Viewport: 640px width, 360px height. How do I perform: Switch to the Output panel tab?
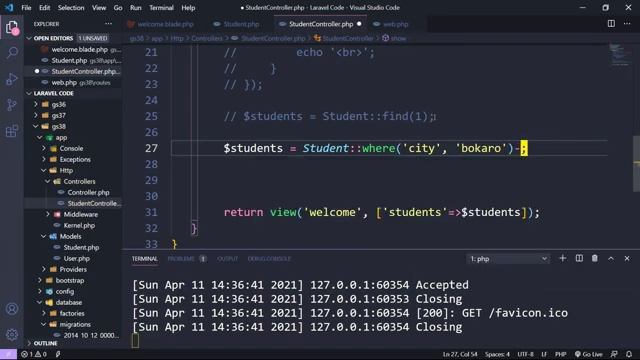click(x=227, y=259)
